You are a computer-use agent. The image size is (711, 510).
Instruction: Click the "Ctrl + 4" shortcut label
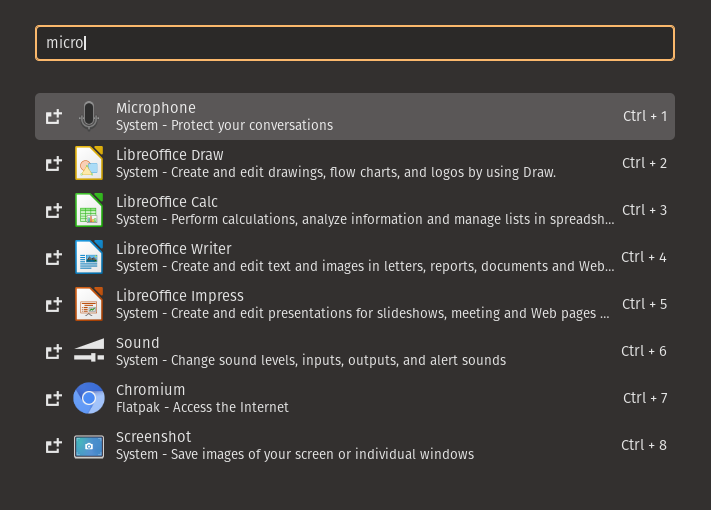click(644, 257)
